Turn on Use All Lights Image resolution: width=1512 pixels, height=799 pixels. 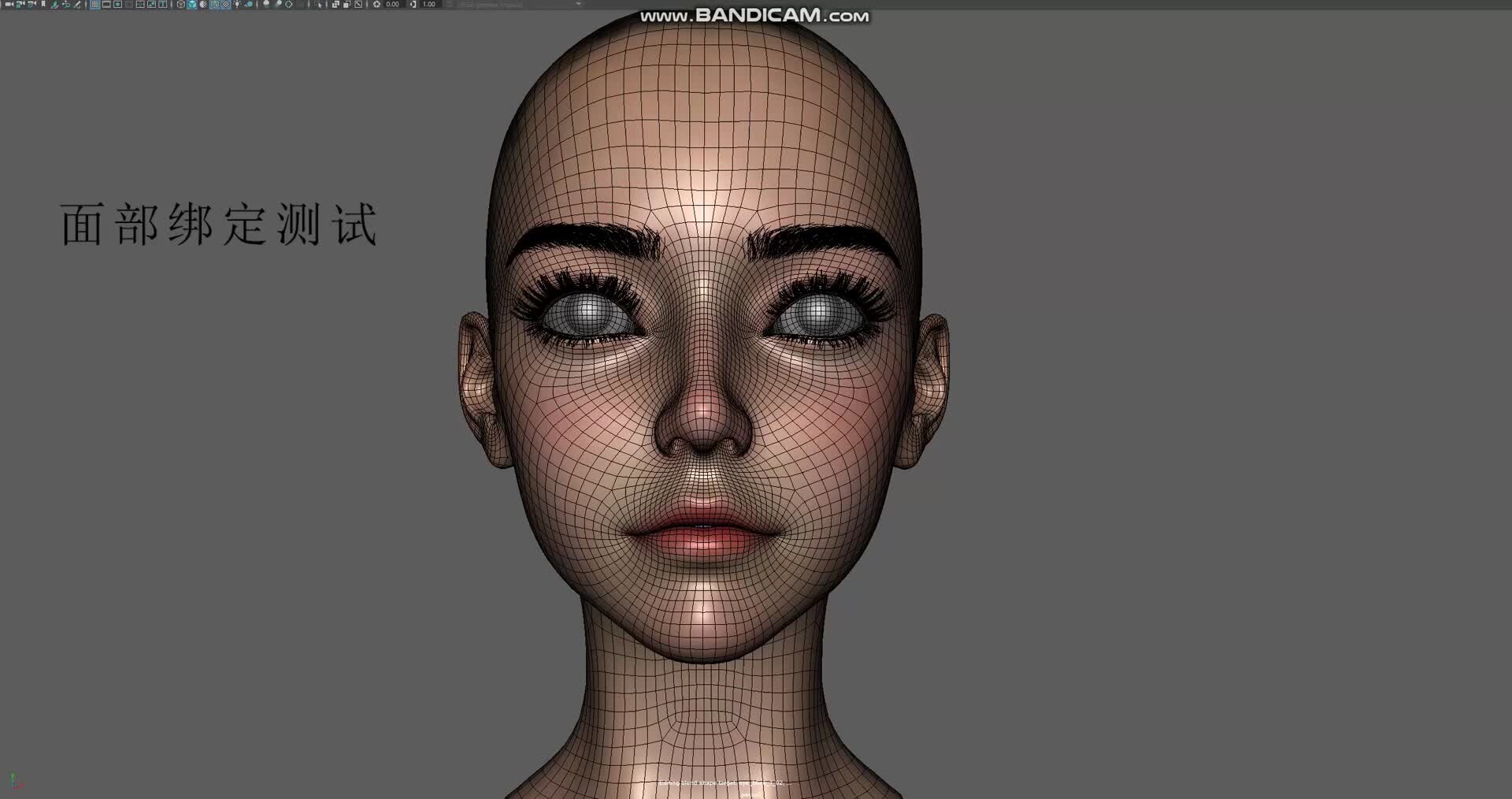pyautogui.click(x=236, y=5)
